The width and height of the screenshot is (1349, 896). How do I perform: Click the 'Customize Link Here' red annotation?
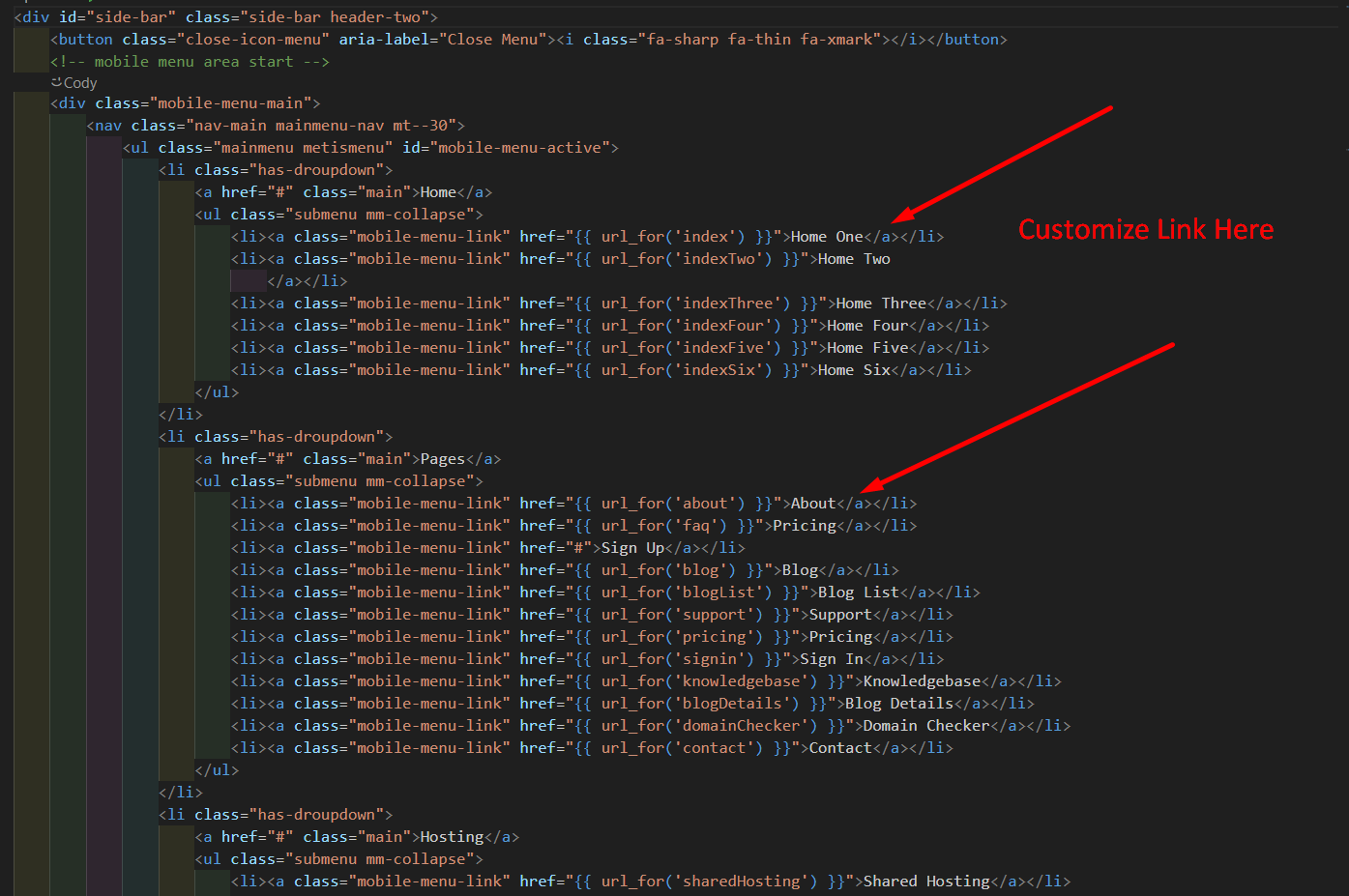coord(1145,230)
